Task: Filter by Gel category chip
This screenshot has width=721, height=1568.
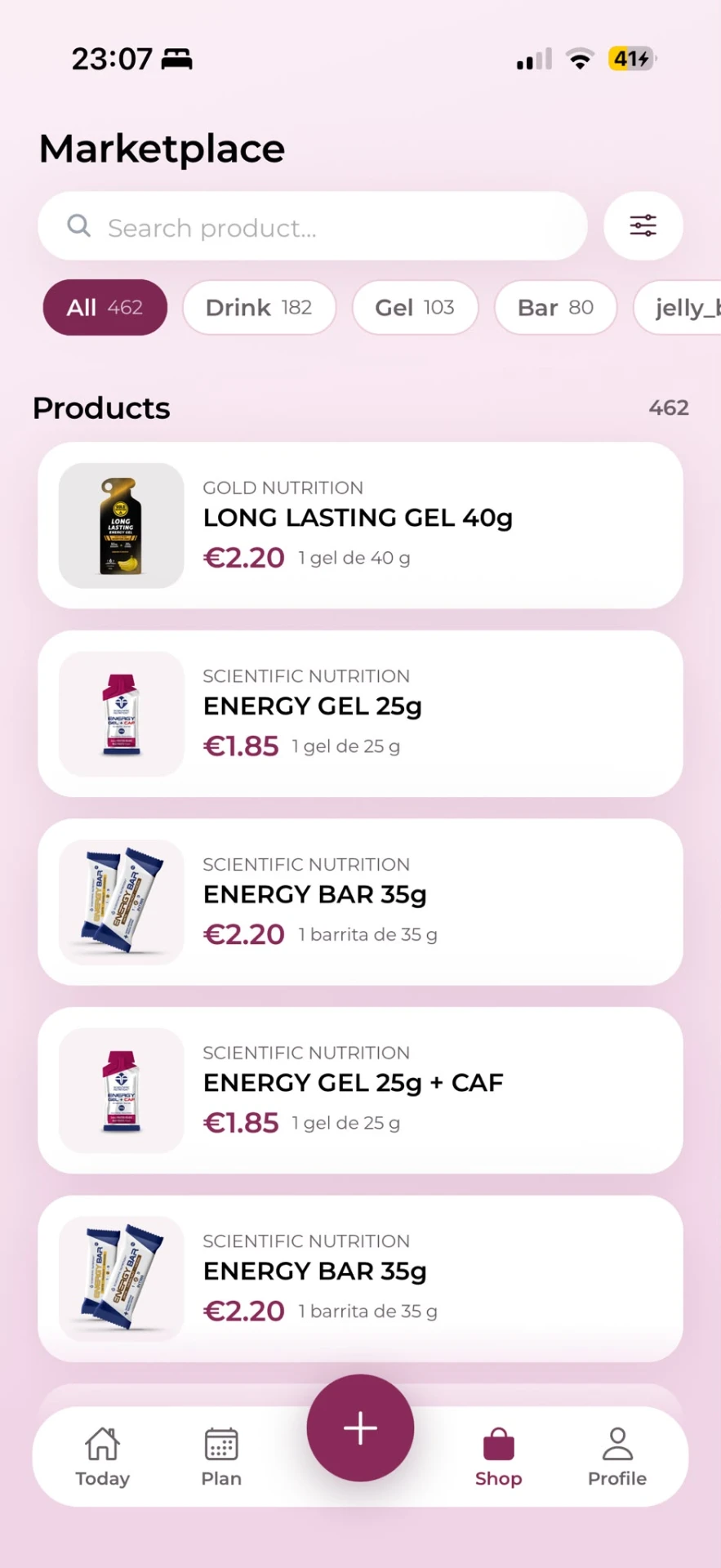Action: (x=415, y=308)
